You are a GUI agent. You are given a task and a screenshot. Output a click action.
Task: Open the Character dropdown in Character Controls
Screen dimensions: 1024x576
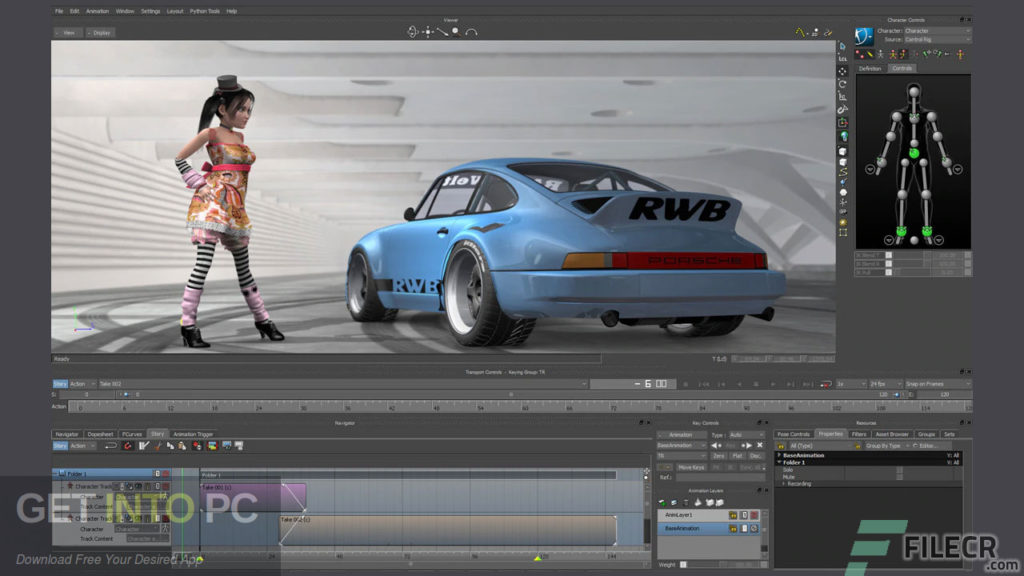937,31
